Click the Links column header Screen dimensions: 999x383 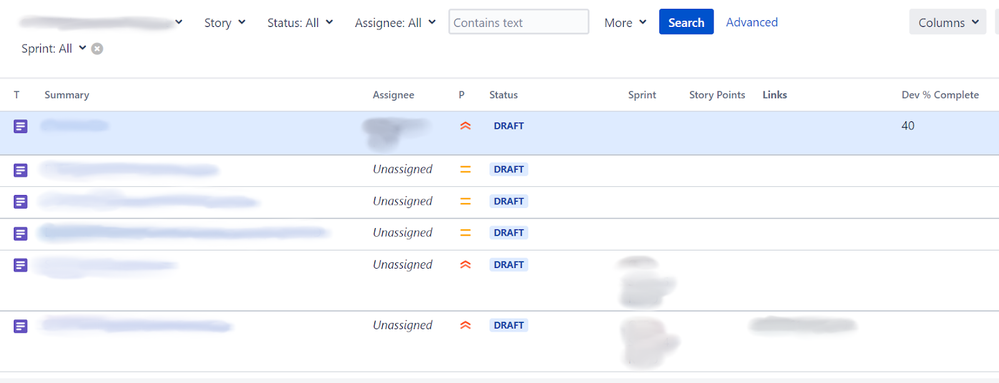click(775, 95)
